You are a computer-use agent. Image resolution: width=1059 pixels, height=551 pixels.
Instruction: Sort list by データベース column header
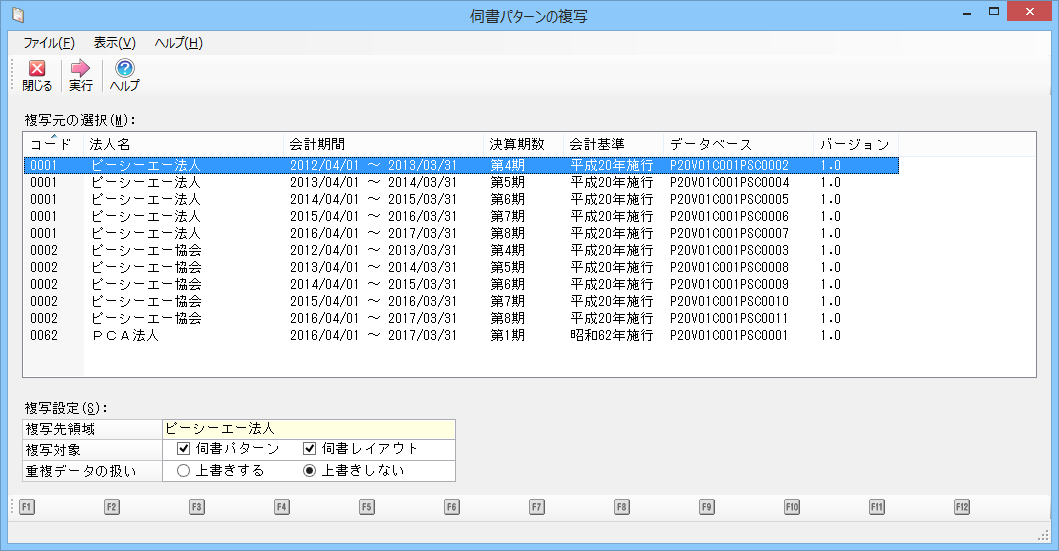click(x=736, y=144)
